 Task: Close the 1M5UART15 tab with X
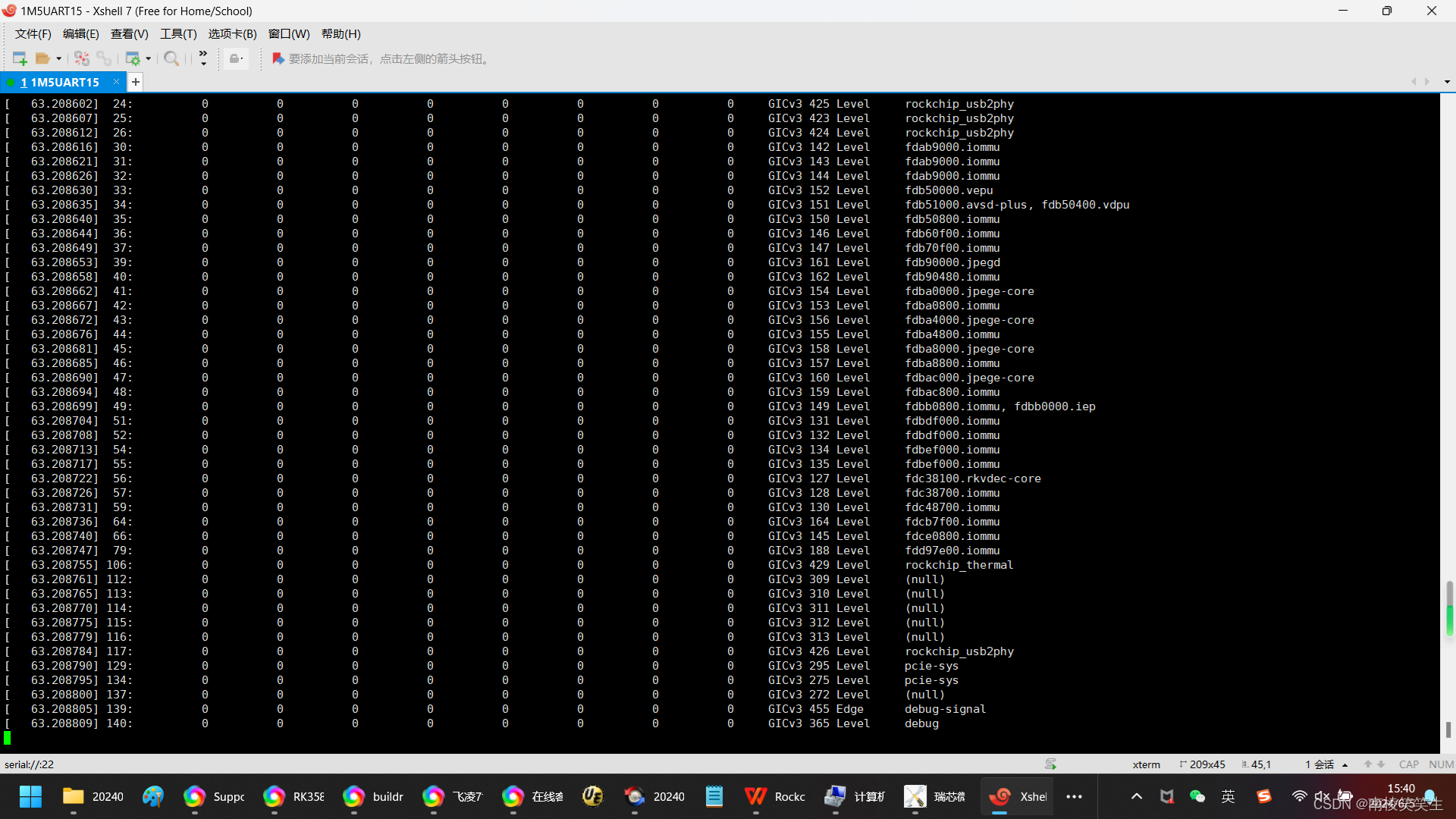pos(116,81)
